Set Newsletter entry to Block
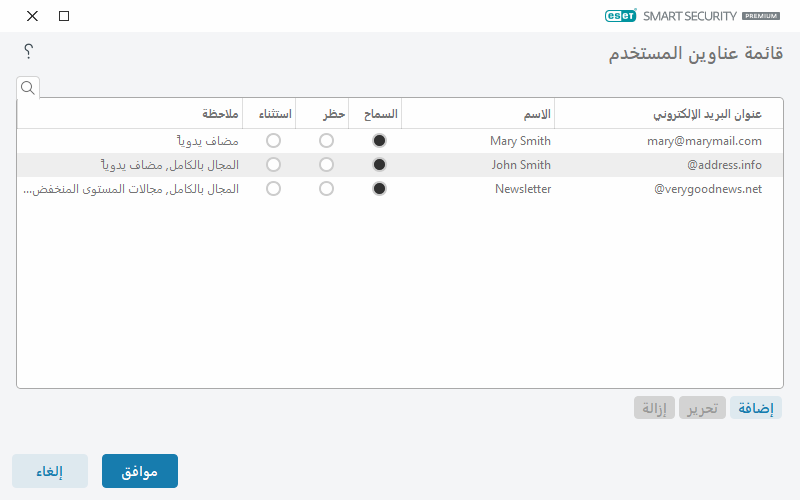Viewport: 800px width, 500px height. [x=326, y=189]
